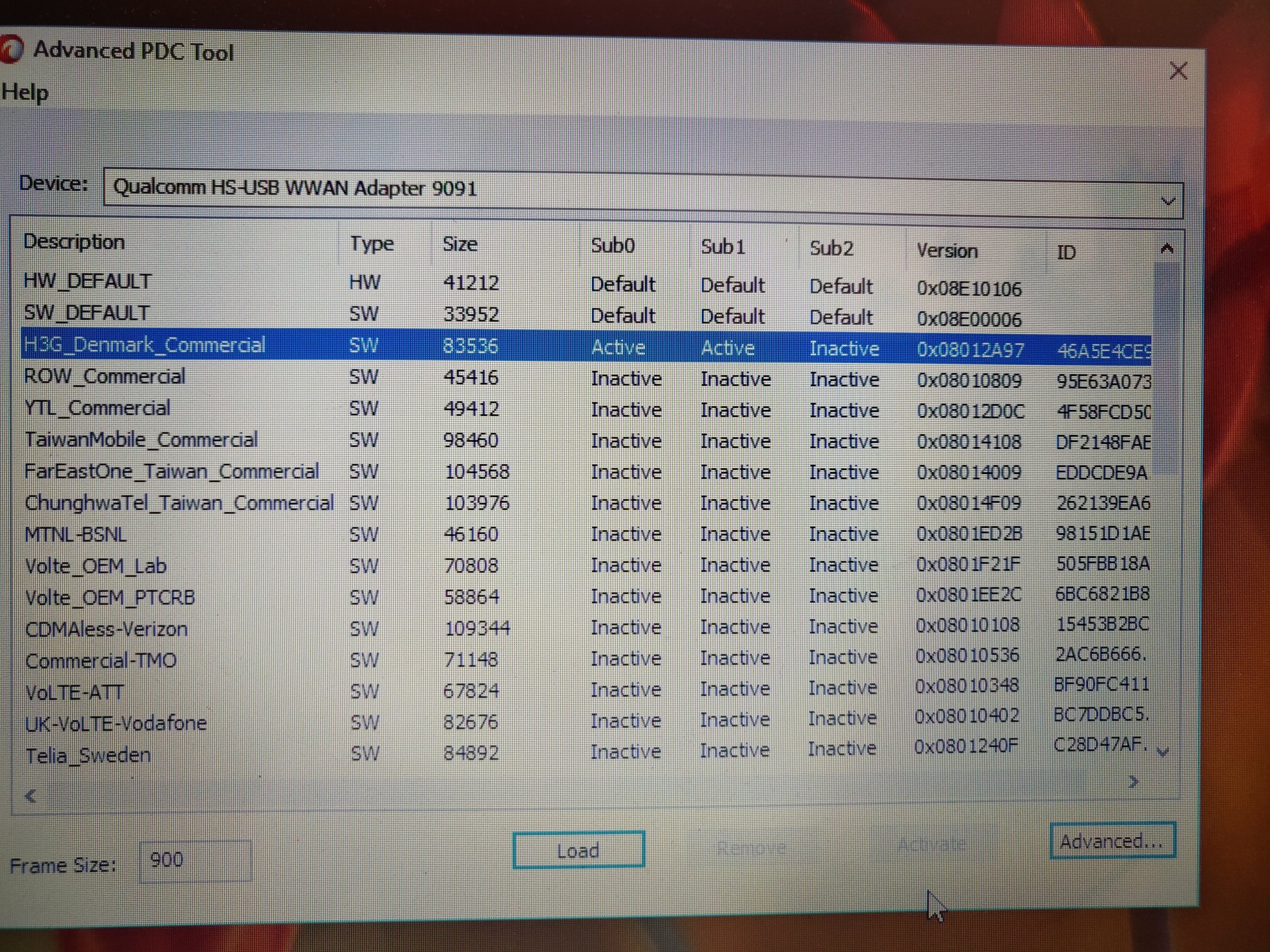
Task: Open the Advanced... button
Action: [x=1112, y=841]
